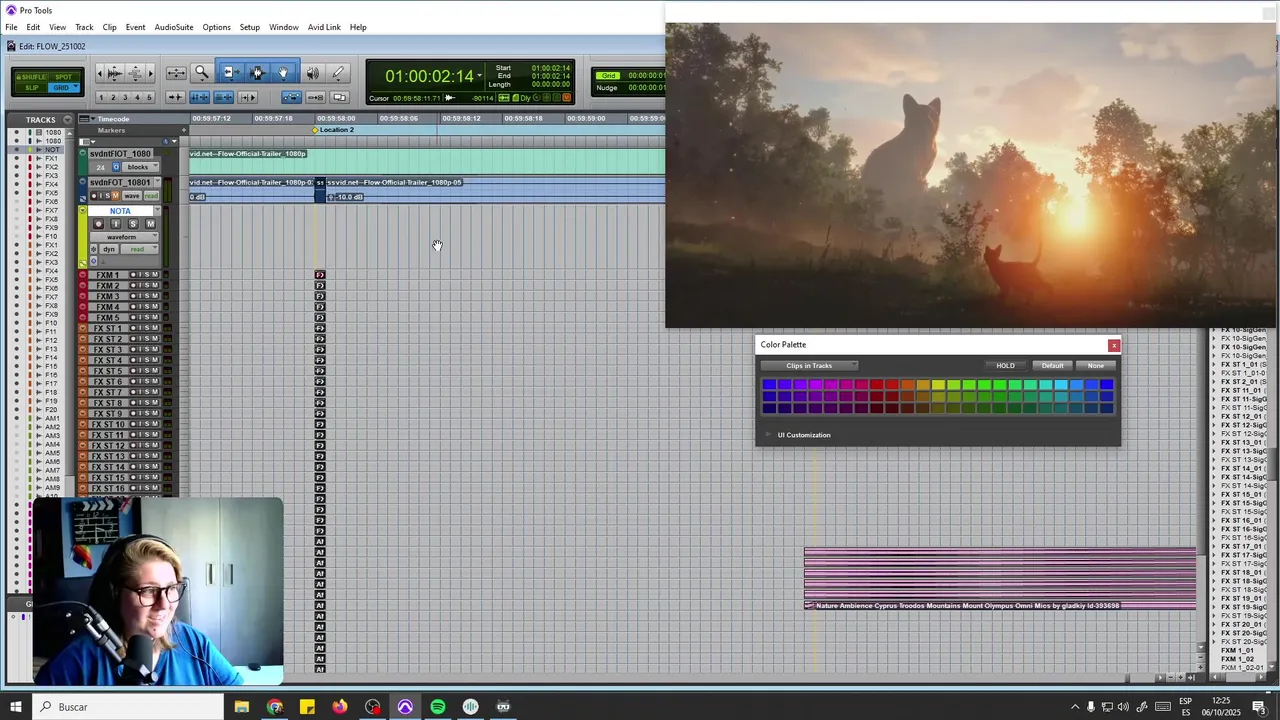This screenshot has width=1280, height=720.
Task: Select the Pencil tool
Action: pos(337,73)
